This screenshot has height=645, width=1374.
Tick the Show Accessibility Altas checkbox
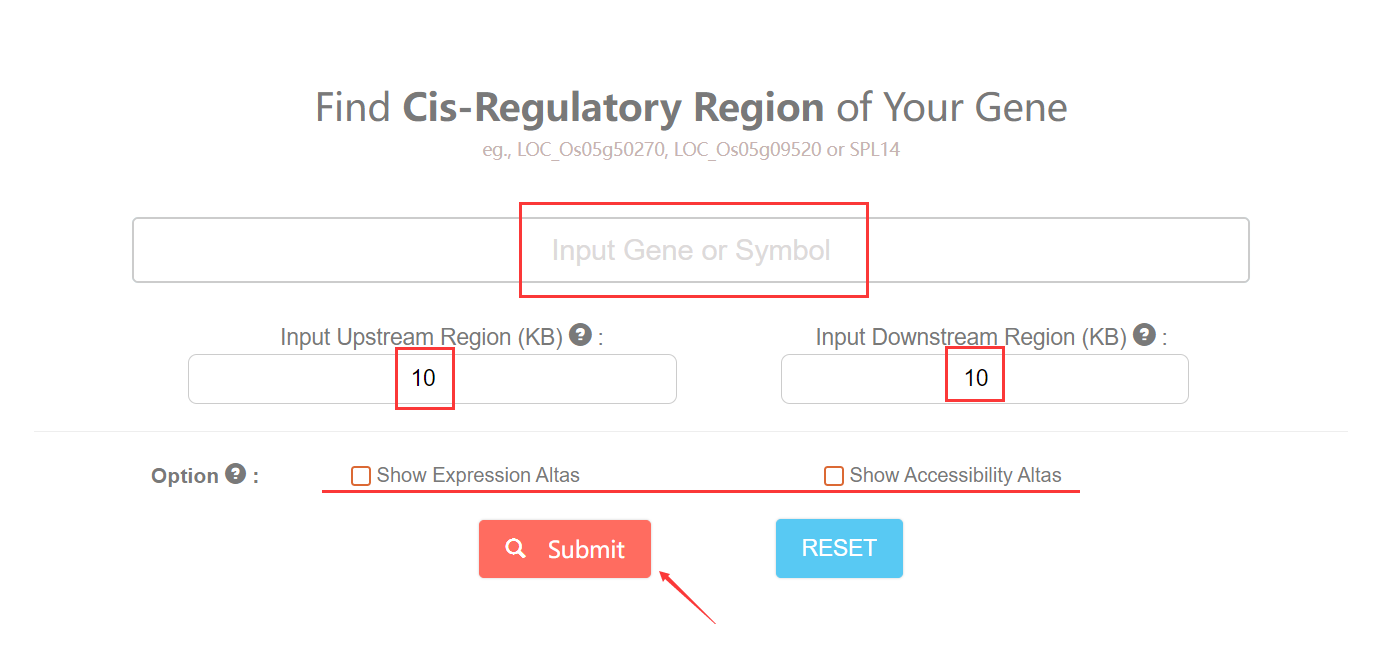[x=833, y=476]
